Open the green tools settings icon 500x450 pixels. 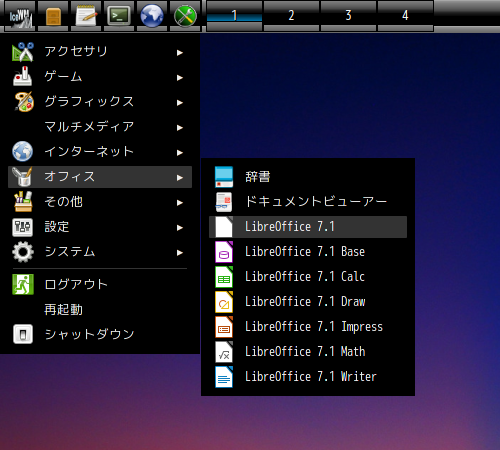click(185, 16)
